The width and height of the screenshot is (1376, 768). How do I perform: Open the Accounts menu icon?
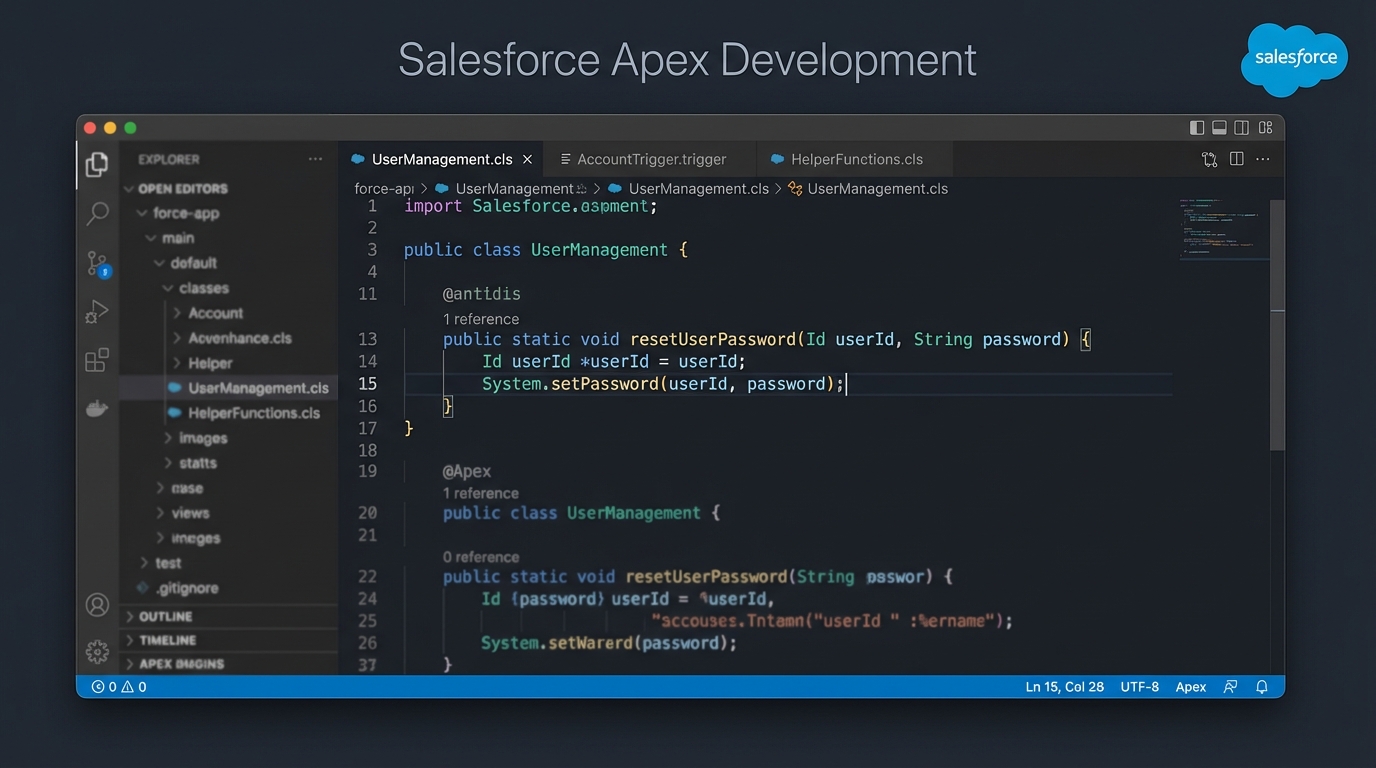point(97,605)
